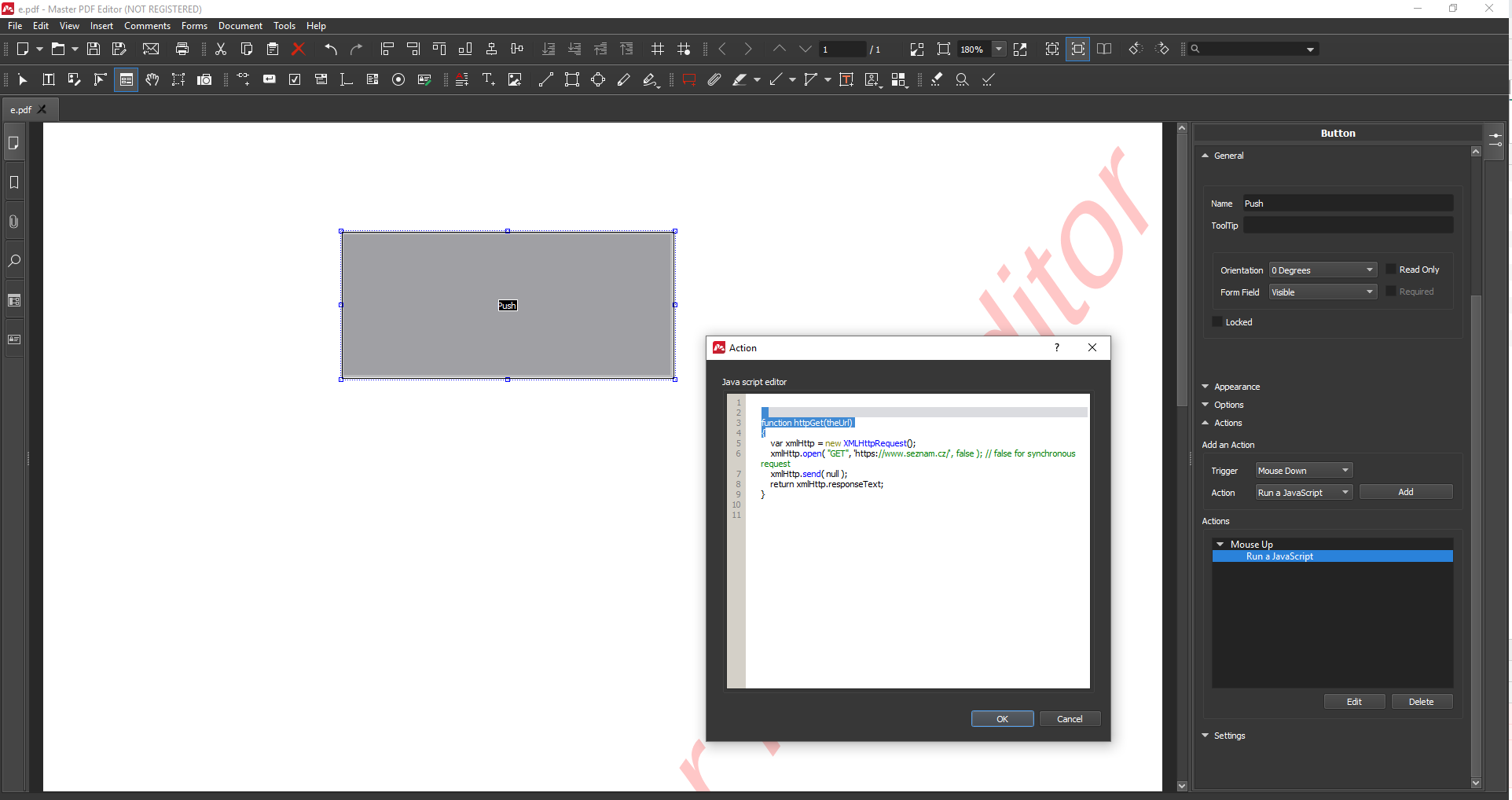Click the Save document icon
1512x800 pixels.
pos(94,49)
